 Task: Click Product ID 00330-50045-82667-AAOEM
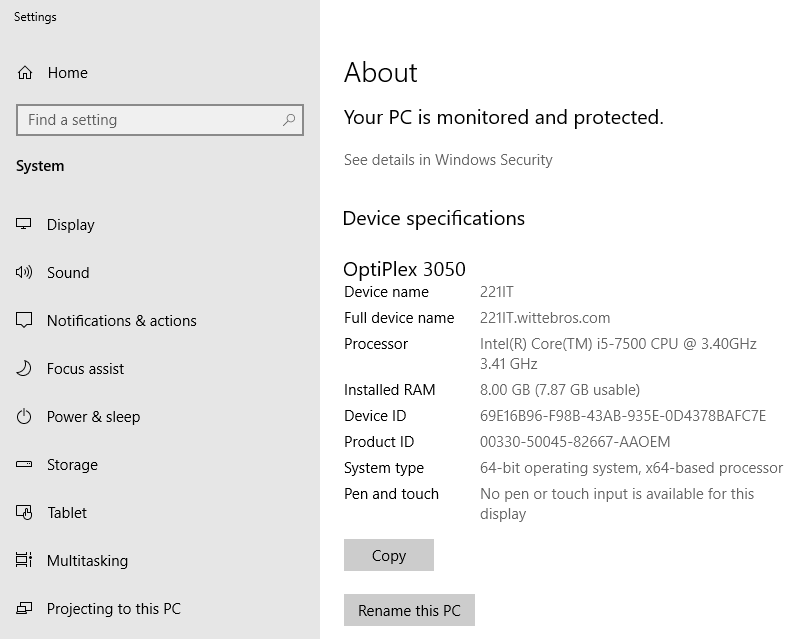[575, 442]
